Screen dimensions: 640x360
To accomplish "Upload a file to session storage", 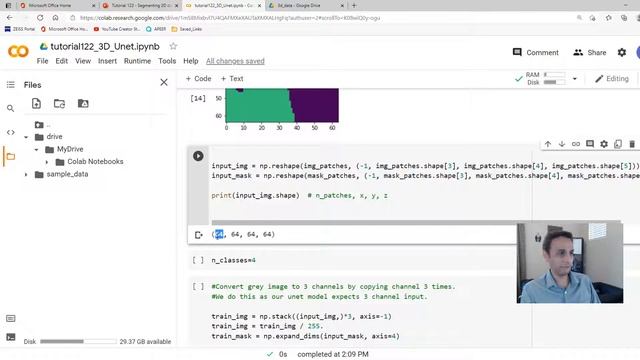I will [36, 103].
